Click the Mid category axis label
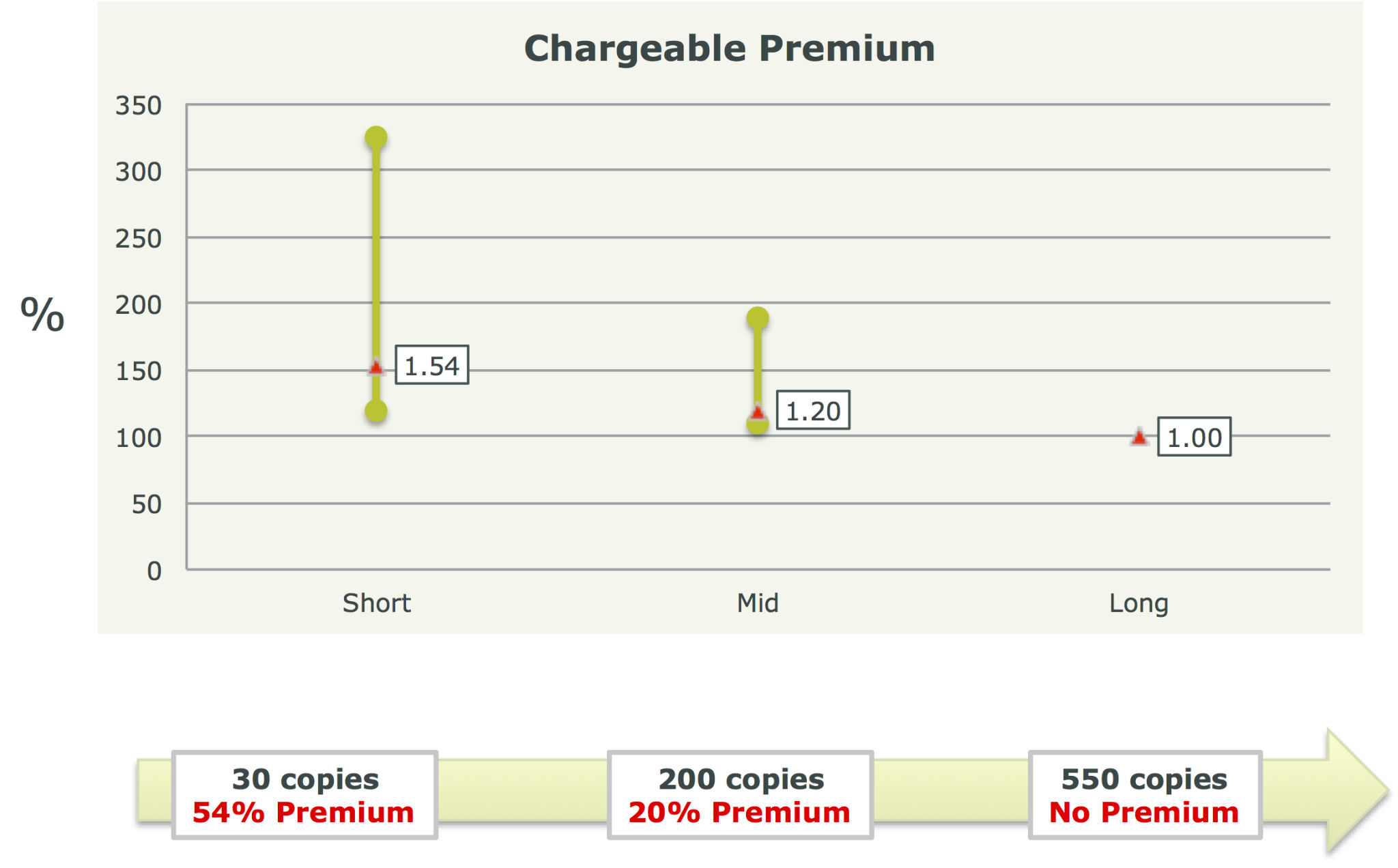This screenshot has width=1398, height=868. (758, 603)
